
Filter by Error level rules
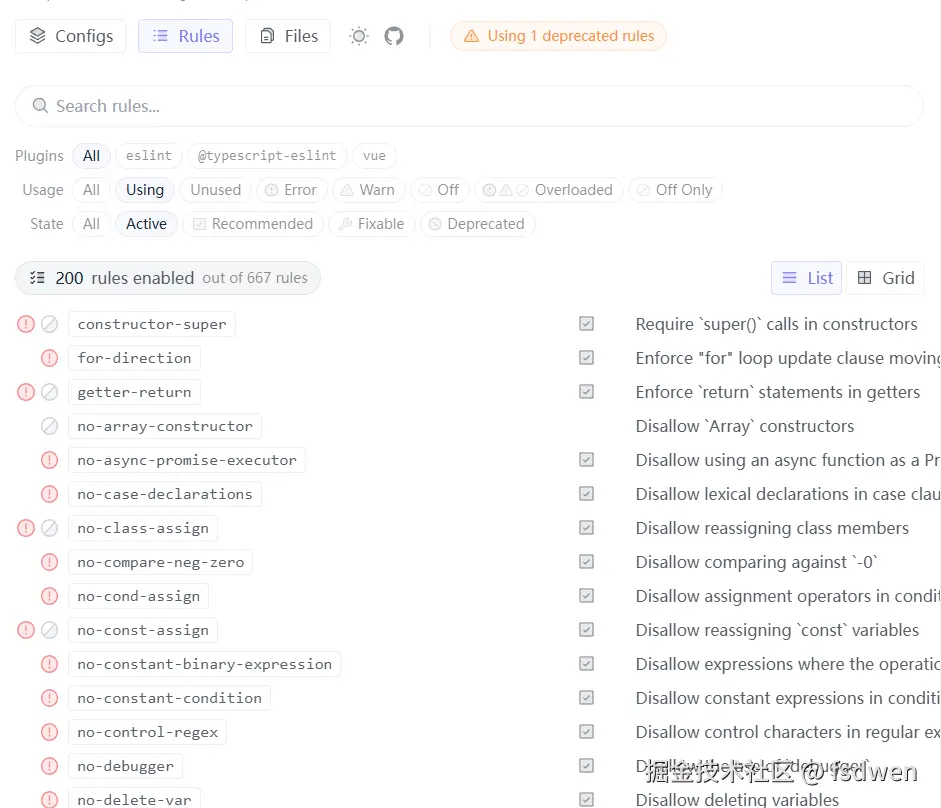coord(292,190)
